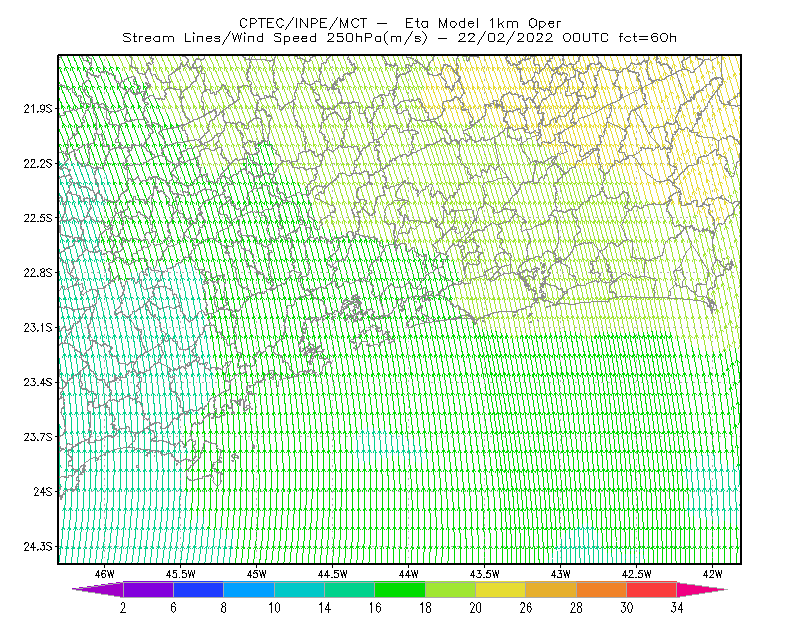Viewport: 800px width, 618px height.
Task: Click the dark blue color bar segment between 6 and 8
Action: (x=198, y=589)
